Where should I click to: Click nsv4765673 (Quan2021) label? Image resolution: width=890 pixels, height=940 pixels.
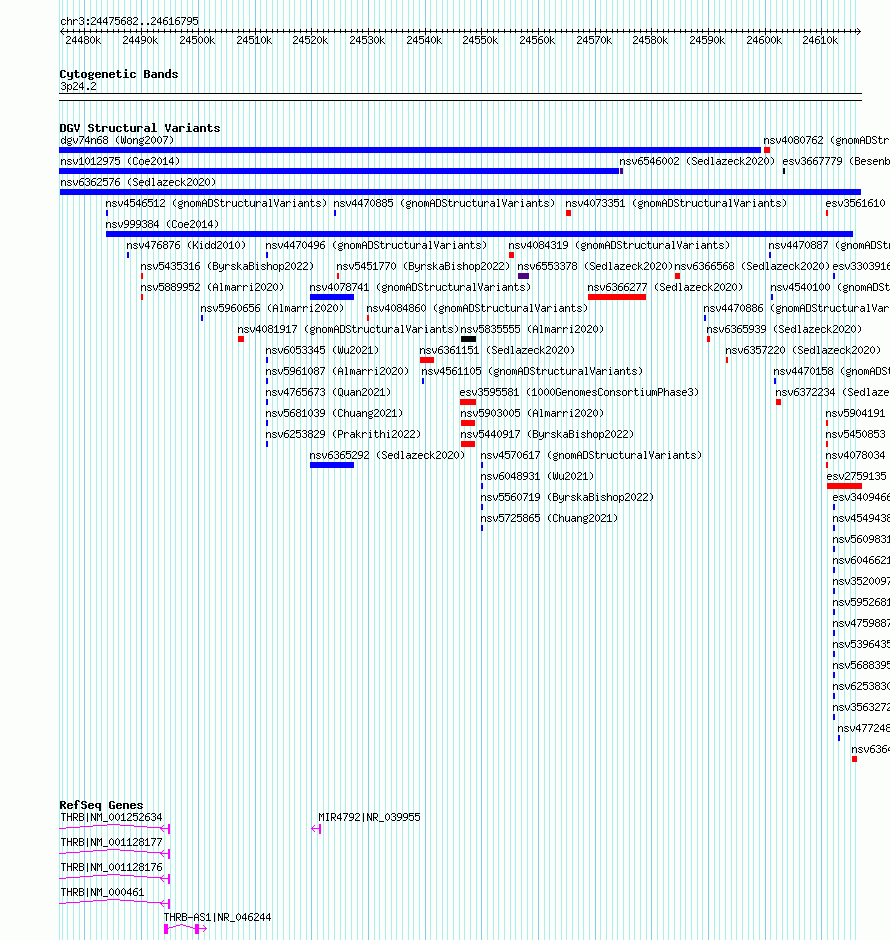(328, 392)
